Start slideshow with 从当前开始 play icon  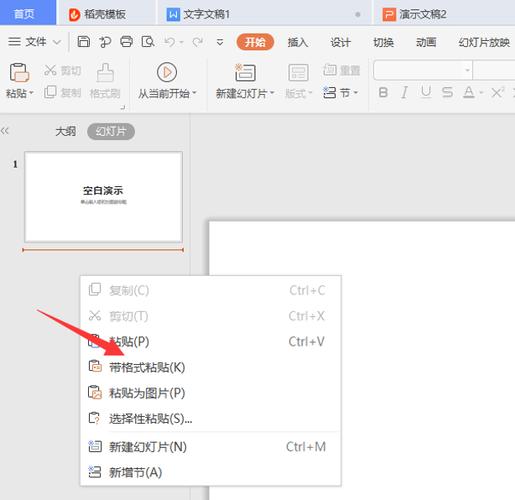(167, 72)
